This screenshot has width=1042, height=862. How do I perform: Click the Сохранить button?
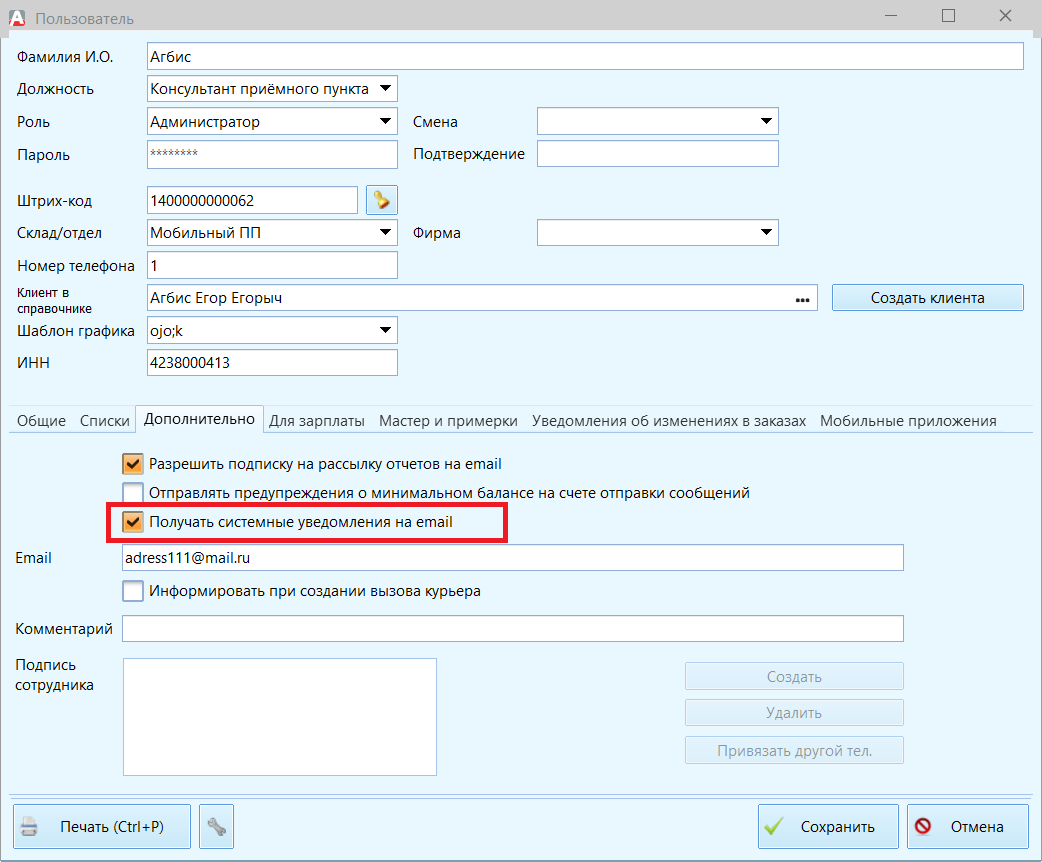pos(828,826)
